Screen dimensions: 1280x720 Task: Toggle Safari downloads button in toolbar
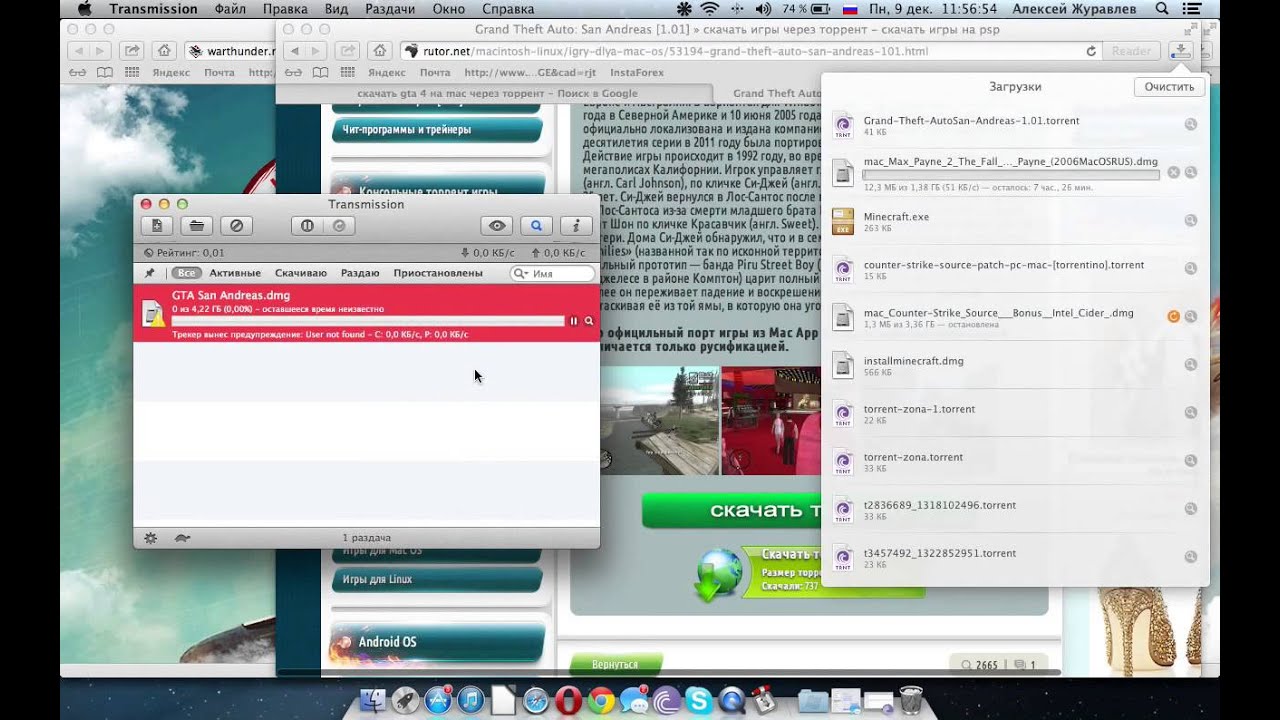tap(1181, 51)
